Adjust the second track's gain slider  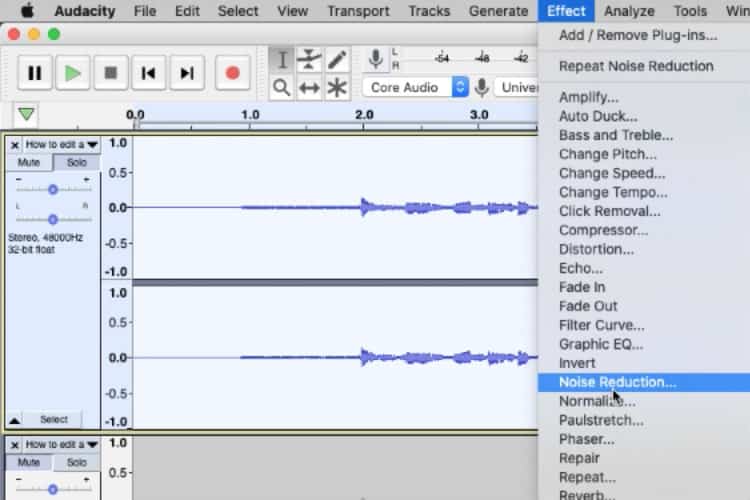click(53, 489)
